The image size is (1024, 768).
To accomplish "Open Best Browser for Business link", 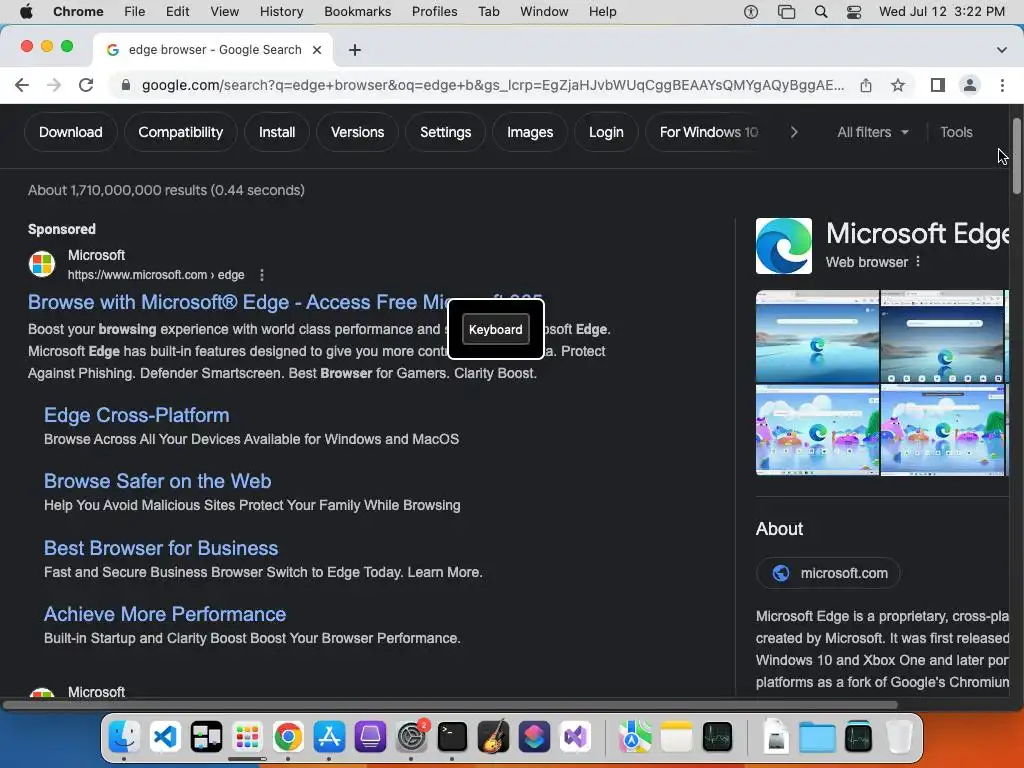I will point(161,548).
